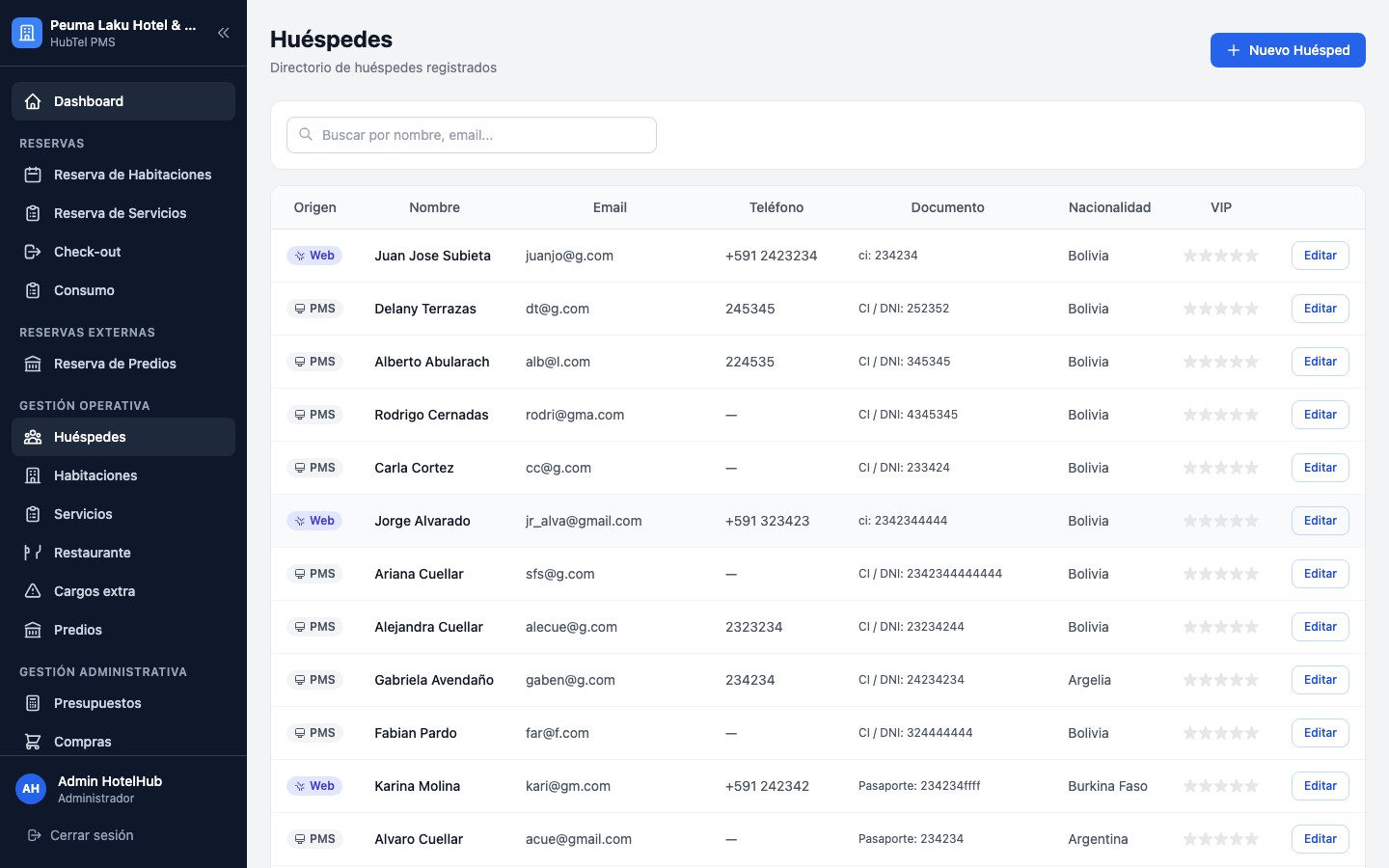Click Cargos extra warning triangle icon
This screenshot has height=868, width=1389.
33,591
